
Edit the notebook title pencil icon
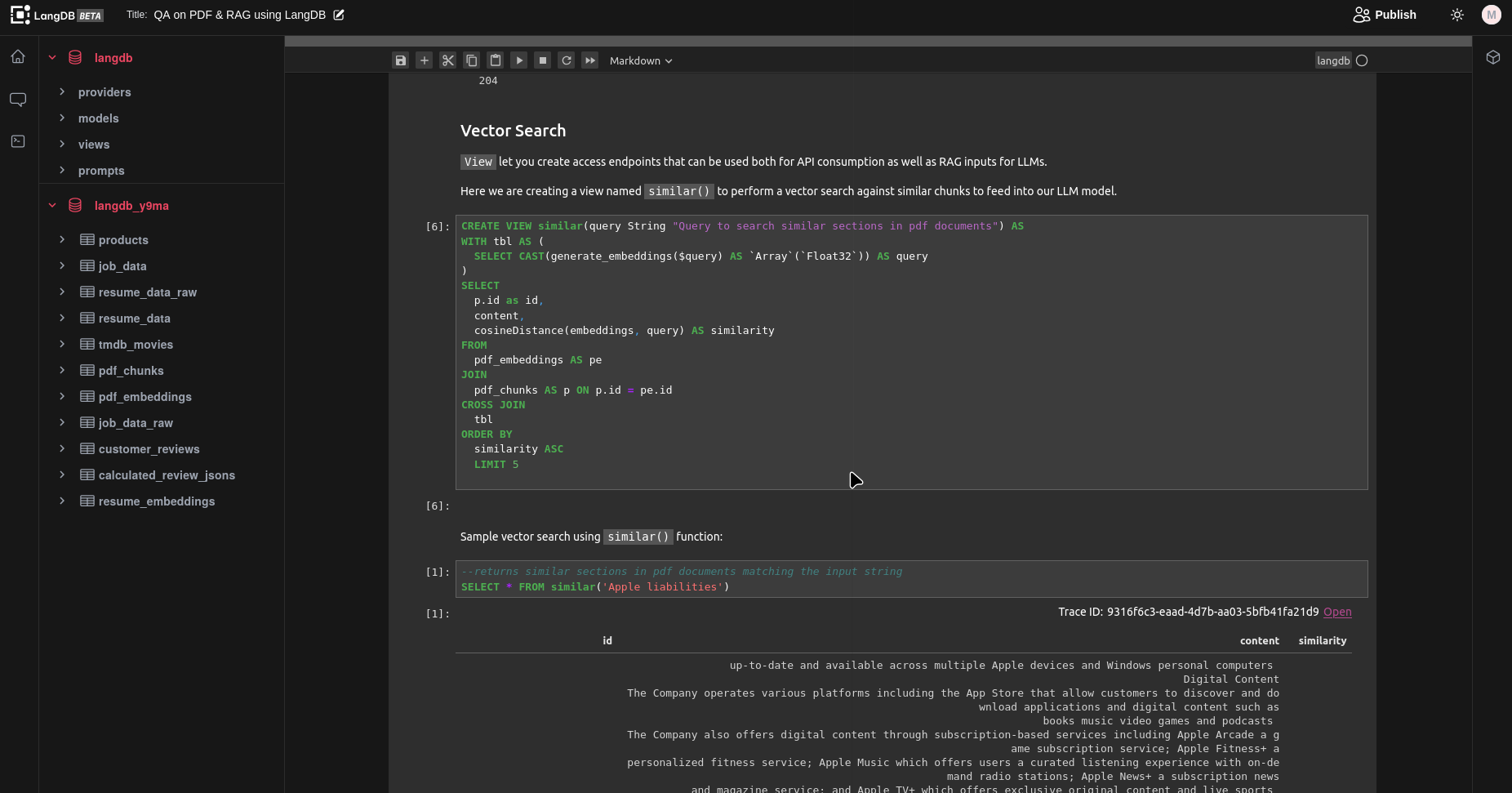coord(339,15)
